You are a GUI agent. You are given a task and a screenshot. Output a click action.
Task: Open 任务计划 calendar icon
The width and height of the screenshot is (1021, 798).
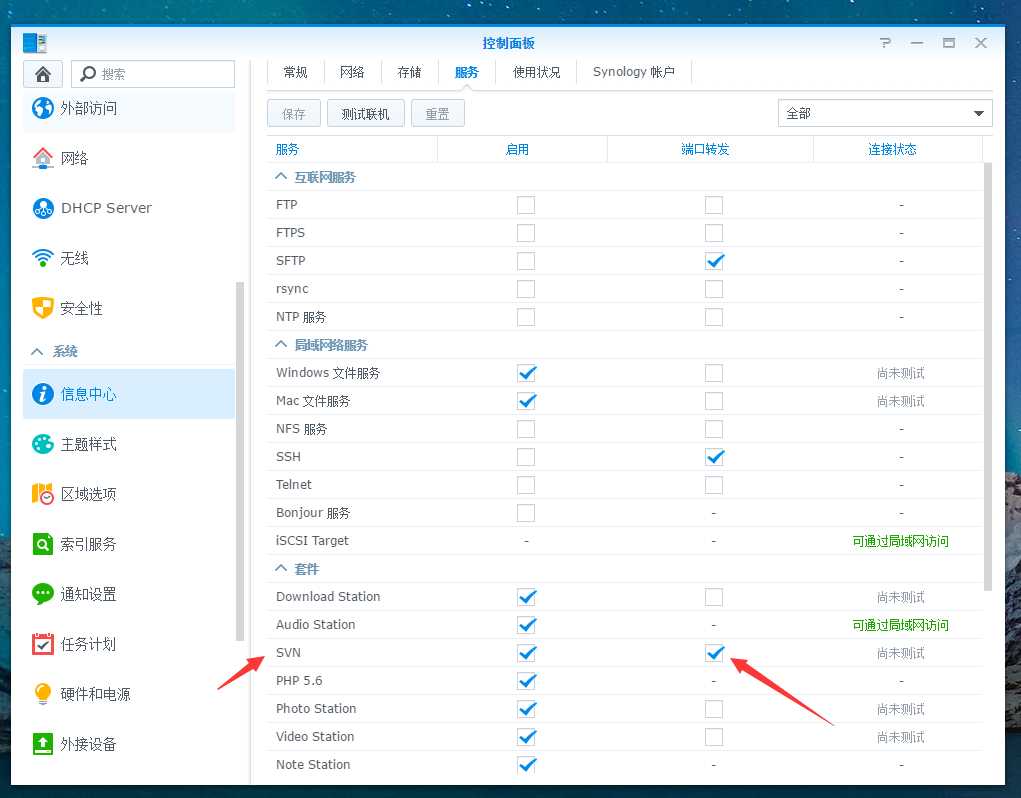[43, 644]
